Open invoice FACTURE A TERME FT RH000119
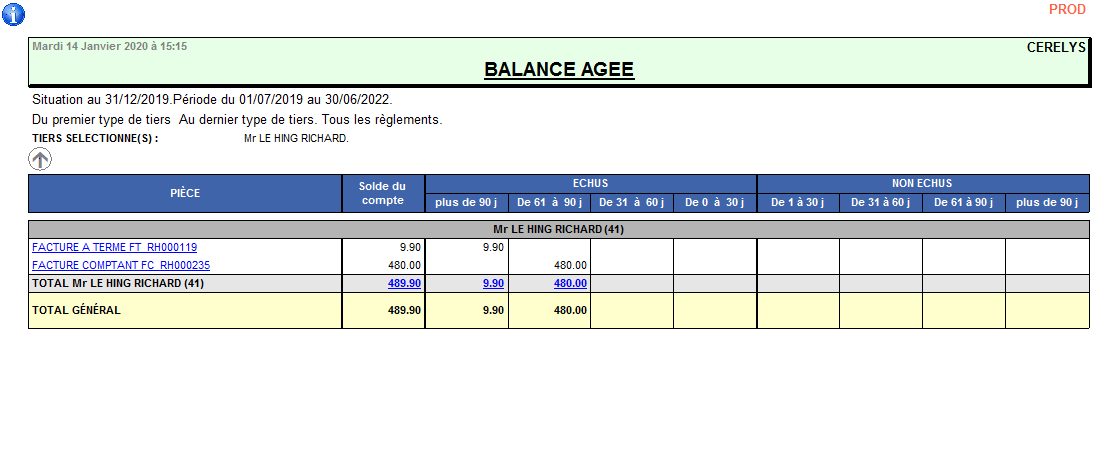 click(114, 247)
